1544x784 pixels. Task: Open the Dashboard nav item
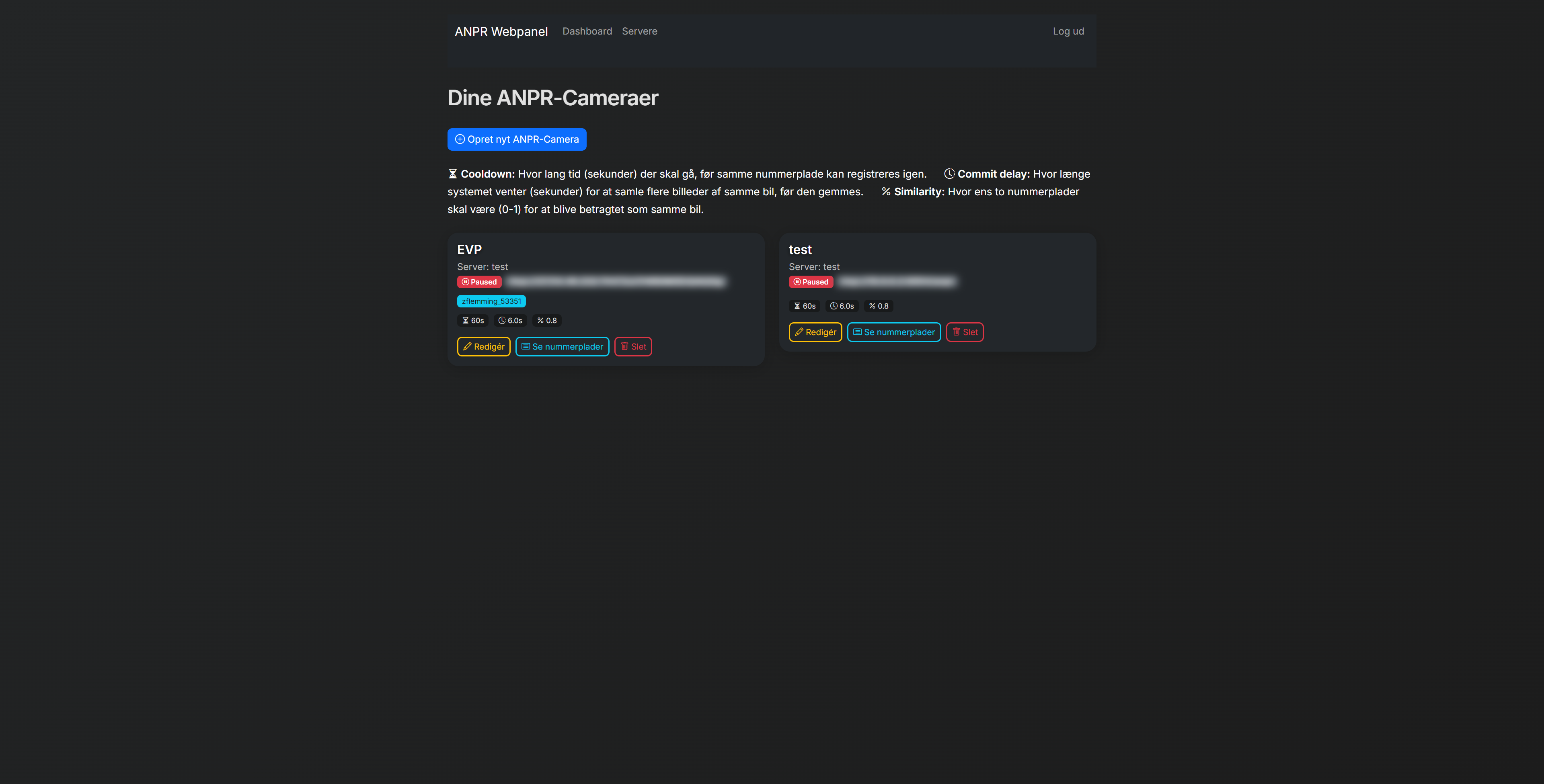tap(587, 31)
